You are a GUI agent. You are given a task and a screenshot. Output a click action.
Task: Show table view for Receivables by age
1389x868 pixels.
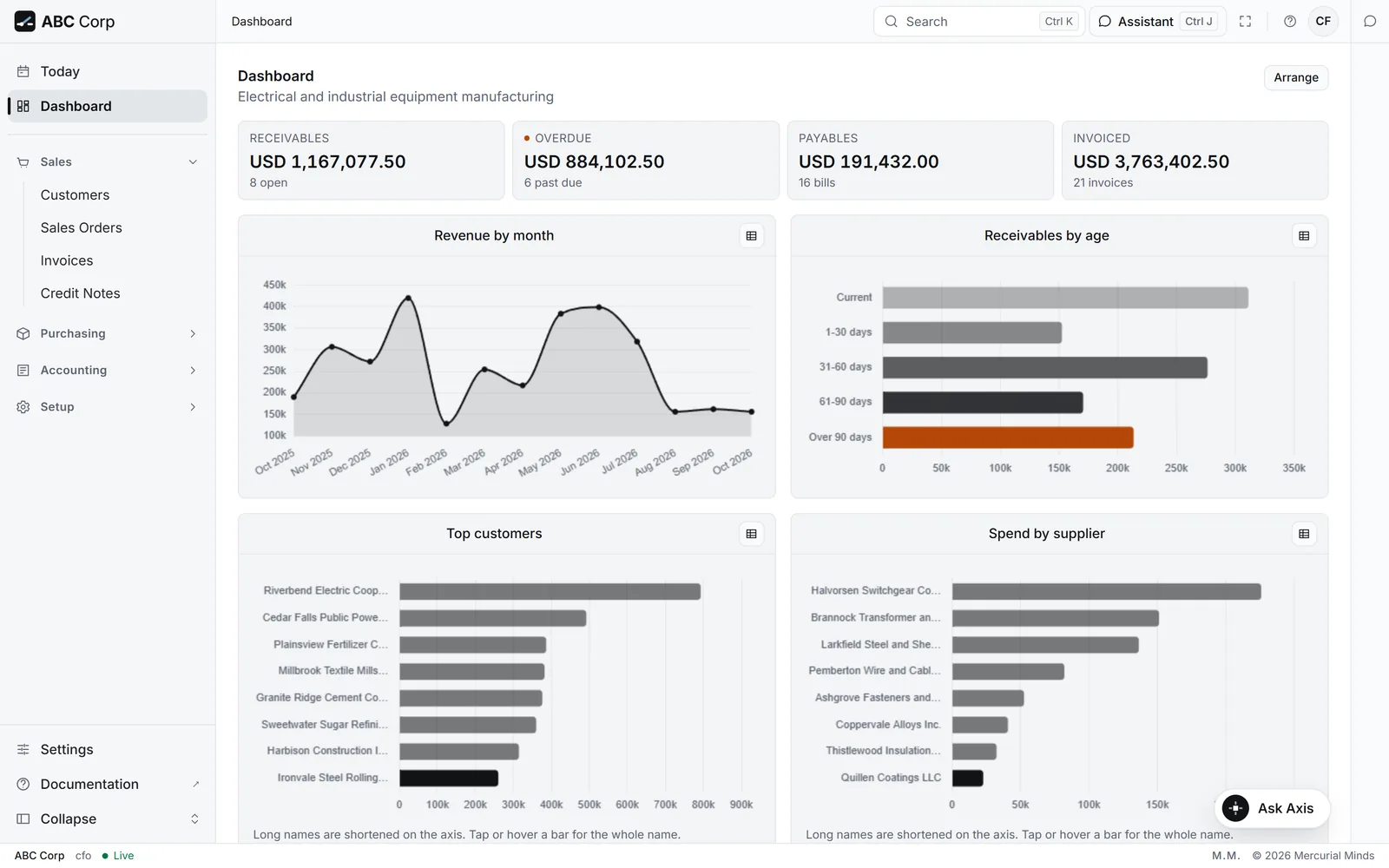[1304, 236]
